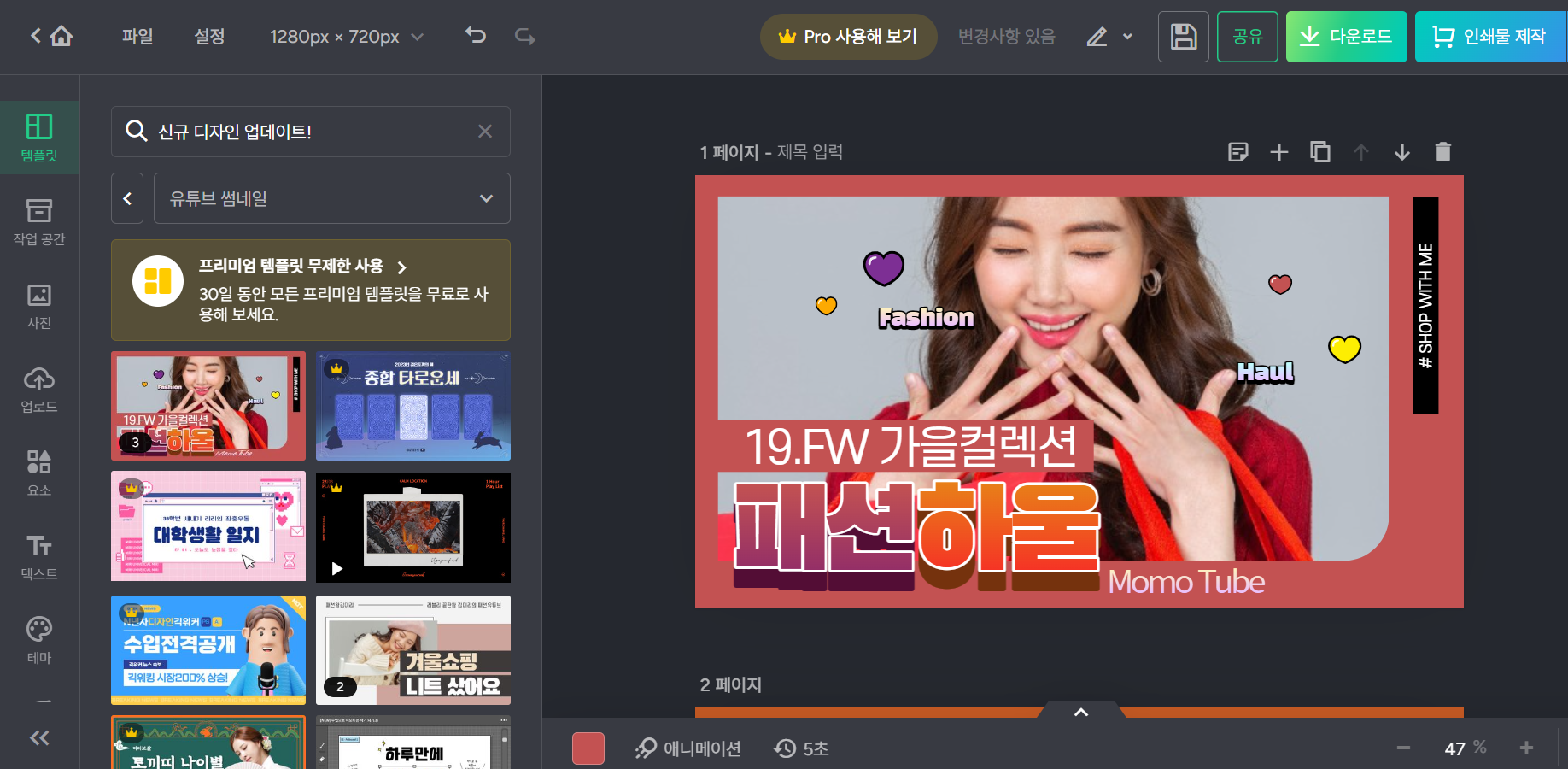Viewport: 1568px width, 769px height.
Task: Open the 사진 sidebar tab
Action: (x=39, y=305)
